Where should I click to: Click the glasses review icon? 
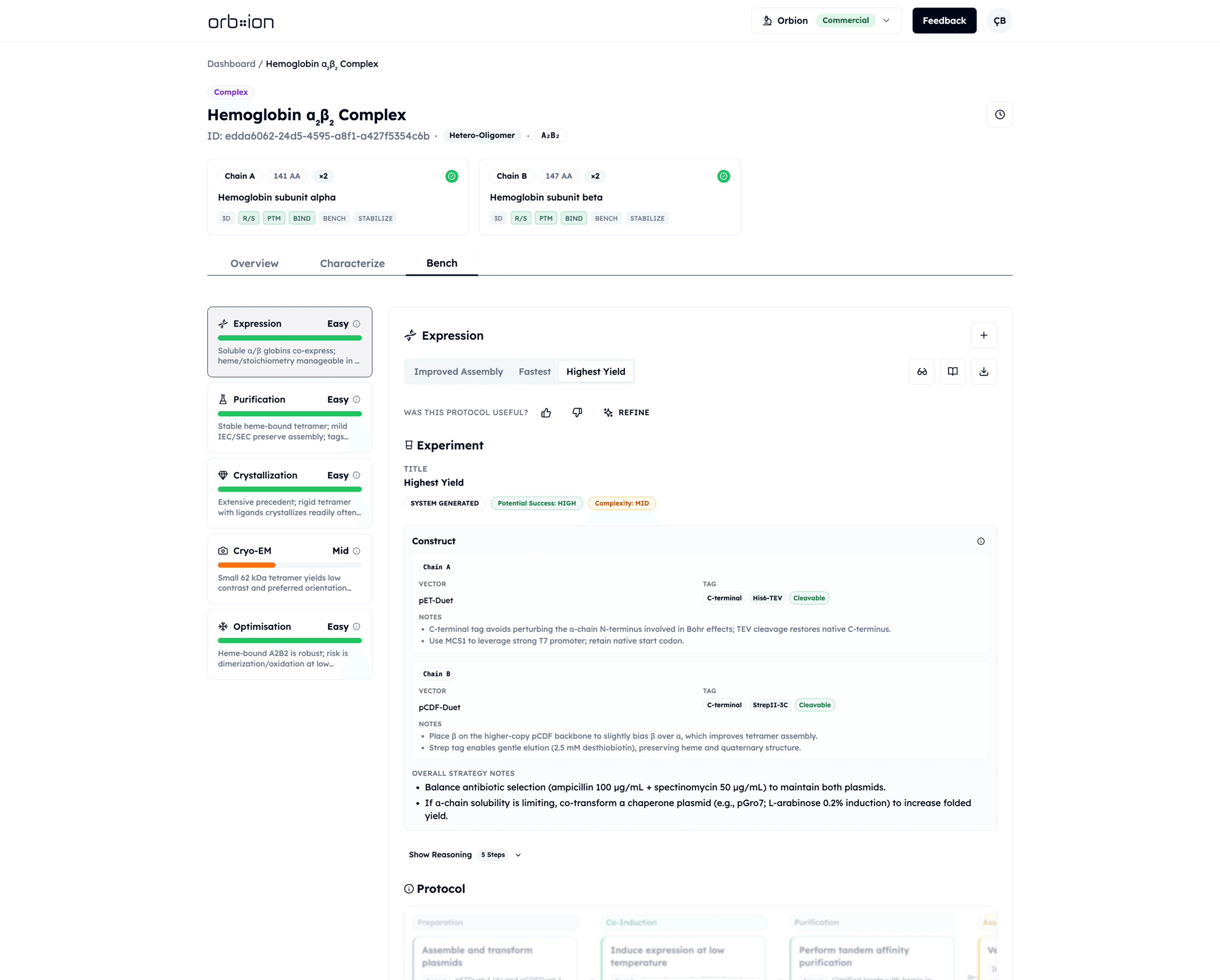921,372
